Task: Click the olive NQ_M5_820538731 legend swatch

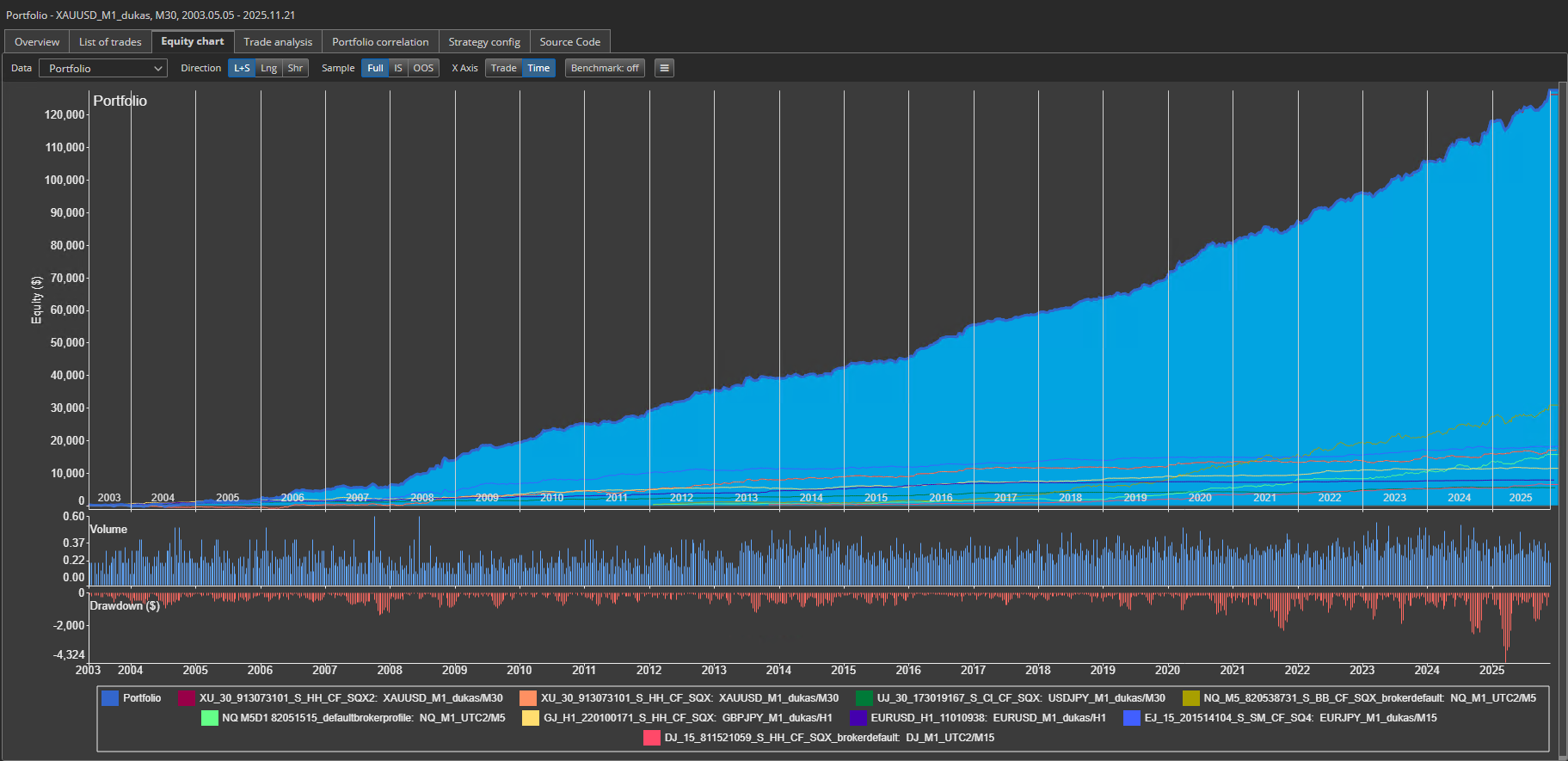Action: (1191, 698)
